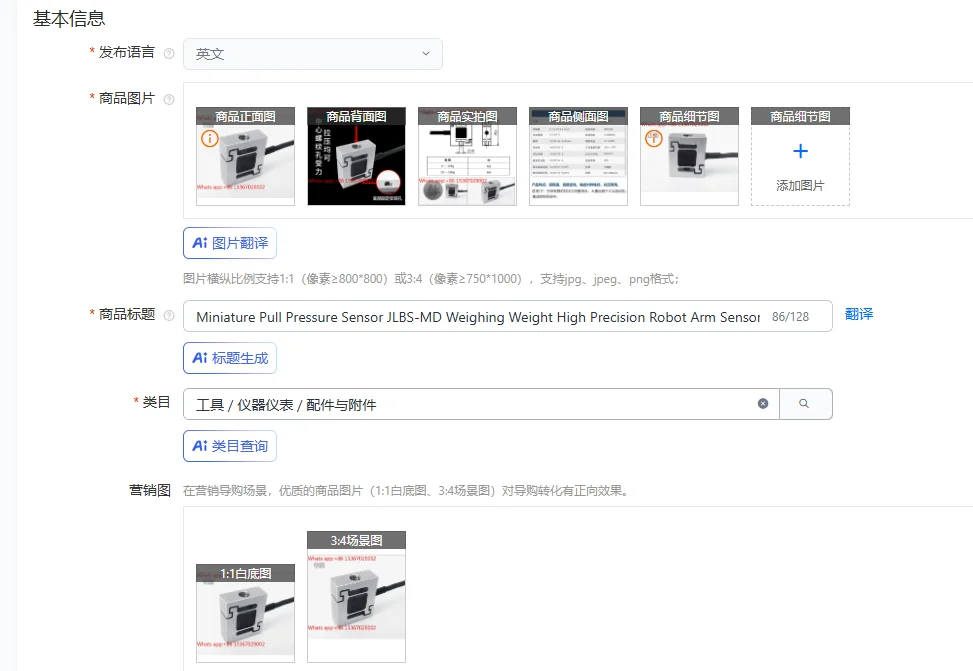Viewport: 973px width, 671px height.
Task: Click the AI 标题生成 button
Action: pyautogui.click(x=230, y=358)
